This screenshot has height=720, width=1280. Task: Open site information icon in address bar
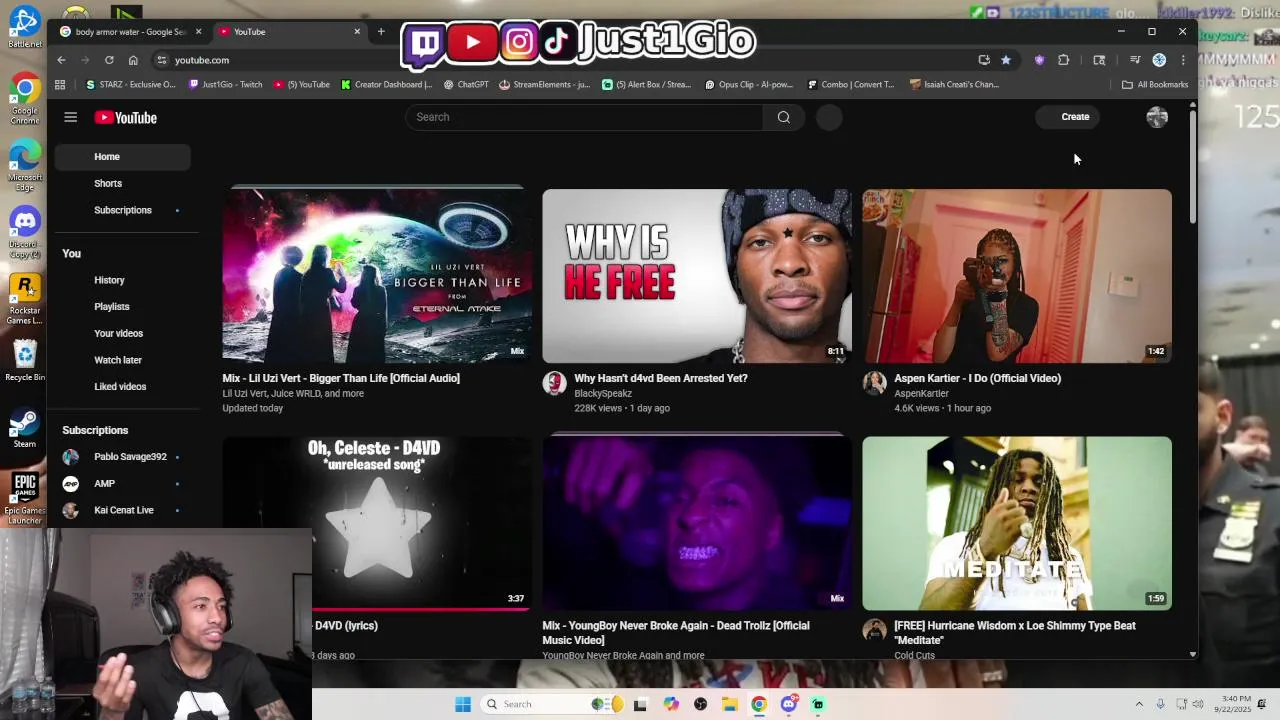tap(162, 60)
